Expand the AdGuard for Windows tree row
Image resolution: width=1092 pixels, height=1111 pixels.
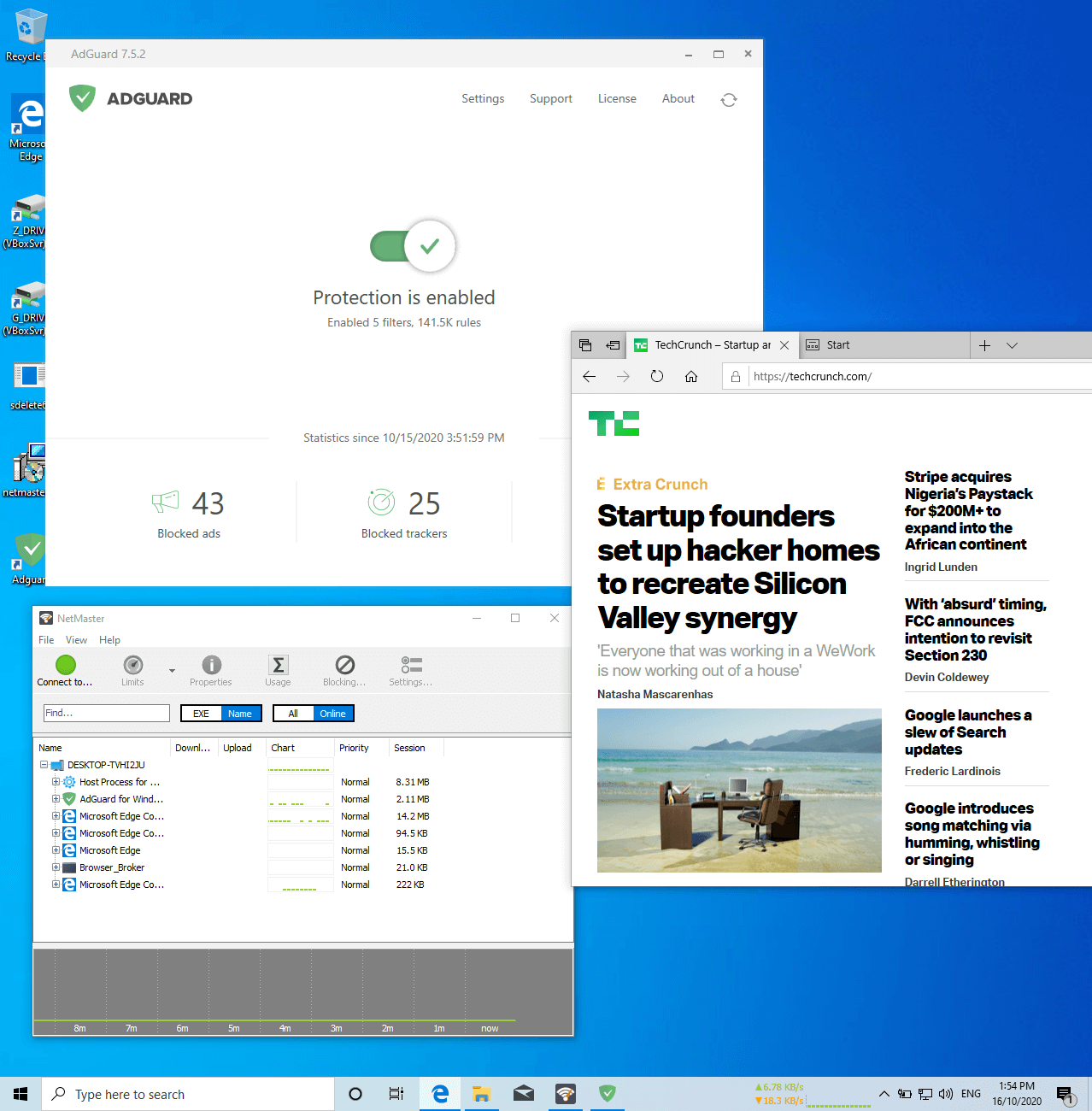[x=56, y=799]
